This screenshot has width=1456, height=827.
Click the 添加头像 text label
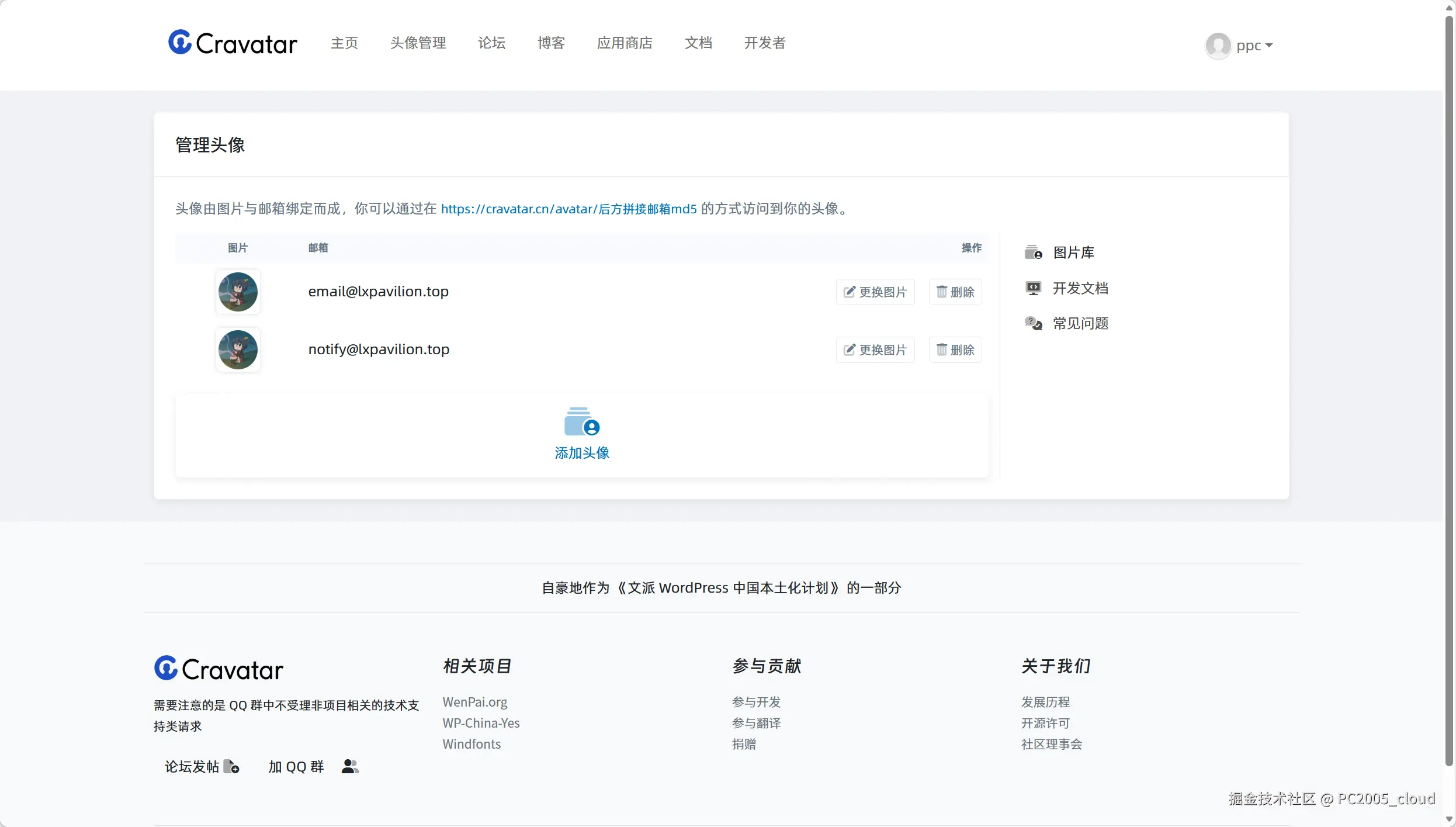582,453
